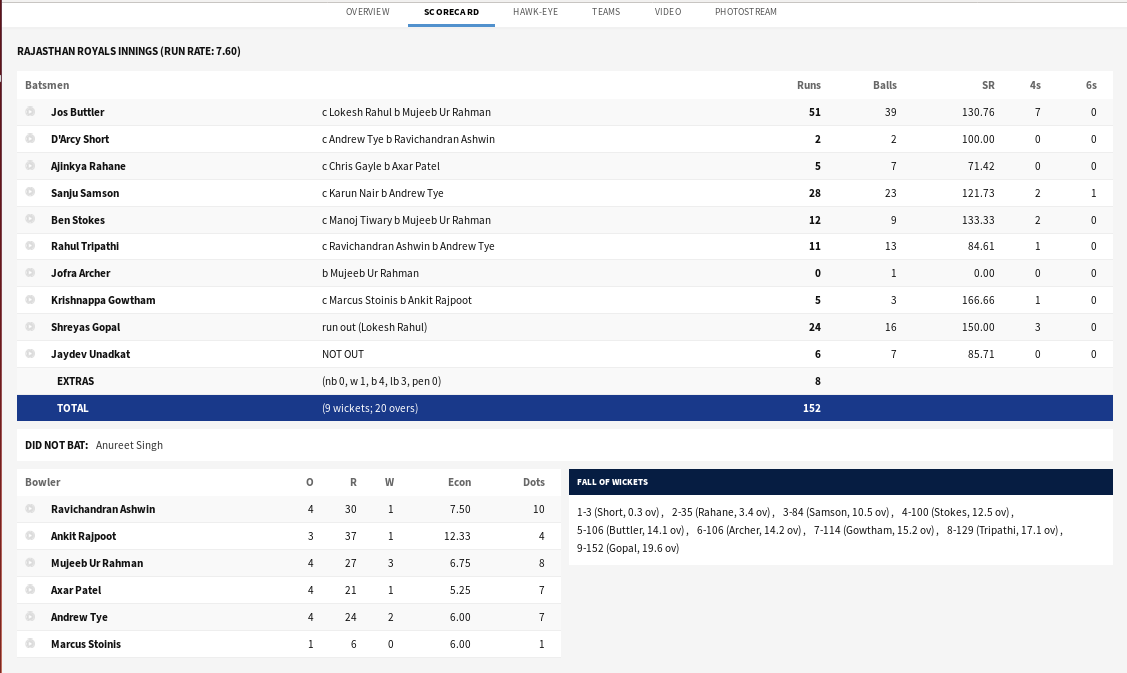Click the round icon beside Ben Stokes
This screenshot has width=1127, height=673.
coord(30,219)
